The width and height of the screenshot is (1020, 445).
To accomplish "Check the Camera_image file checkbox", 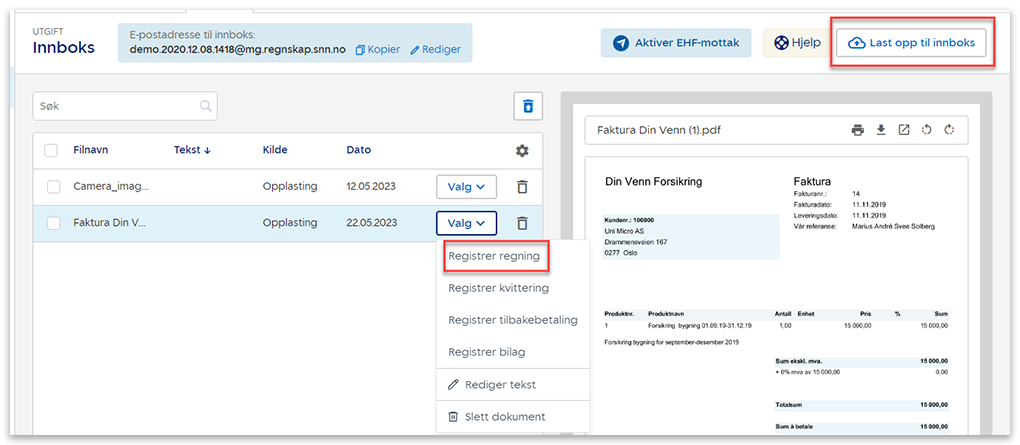I will (x=54, y=187).
